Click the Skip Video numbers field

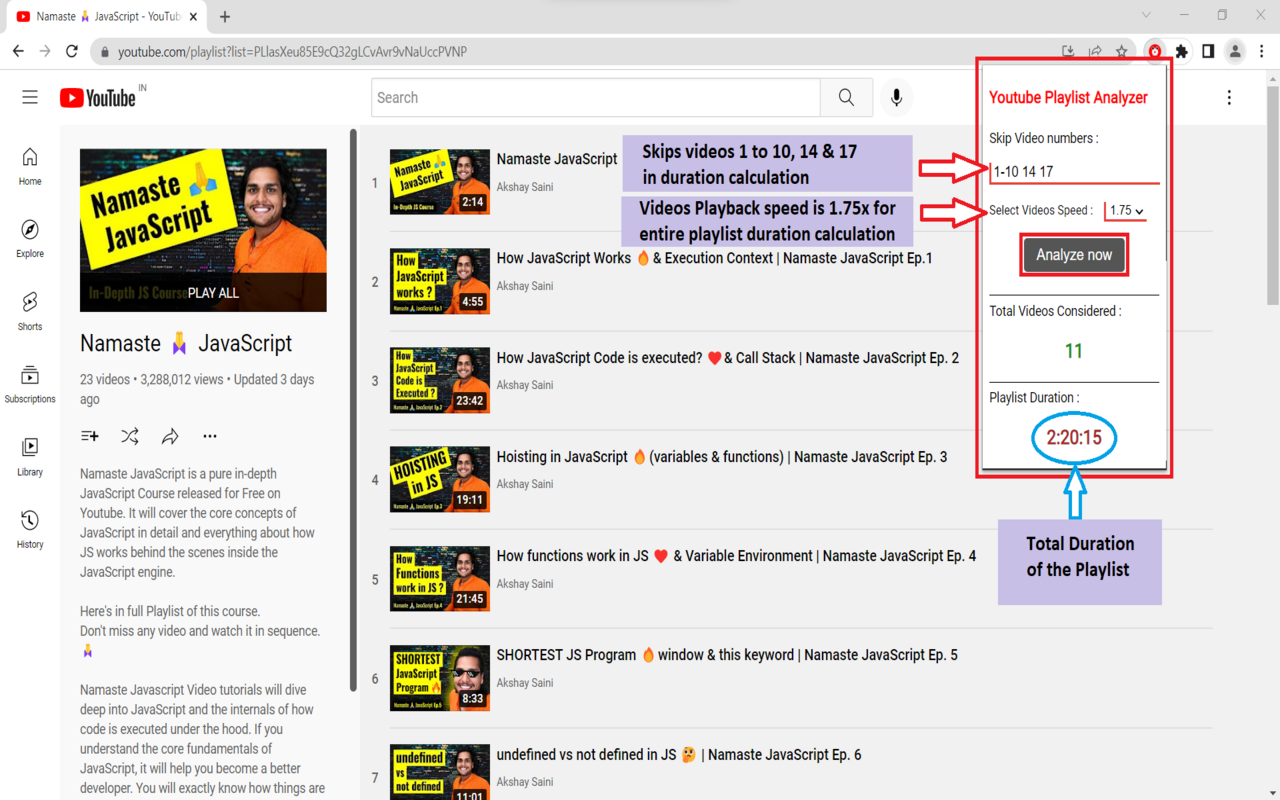click(1074, 171)
